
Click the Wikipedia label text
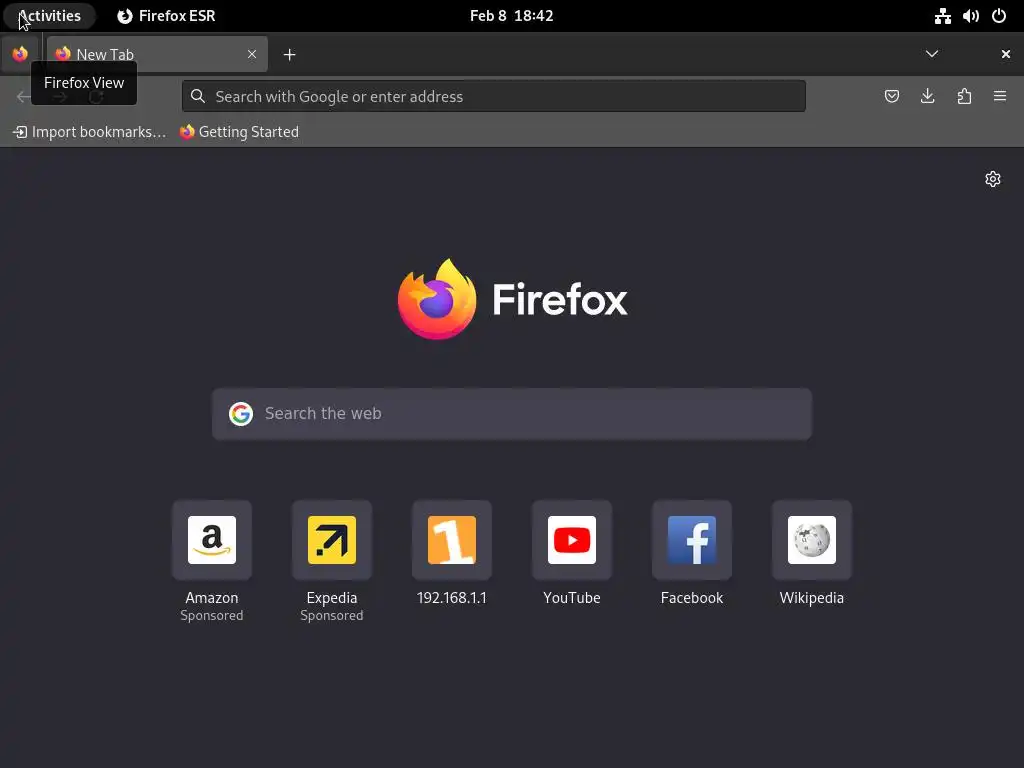point(812,598)
